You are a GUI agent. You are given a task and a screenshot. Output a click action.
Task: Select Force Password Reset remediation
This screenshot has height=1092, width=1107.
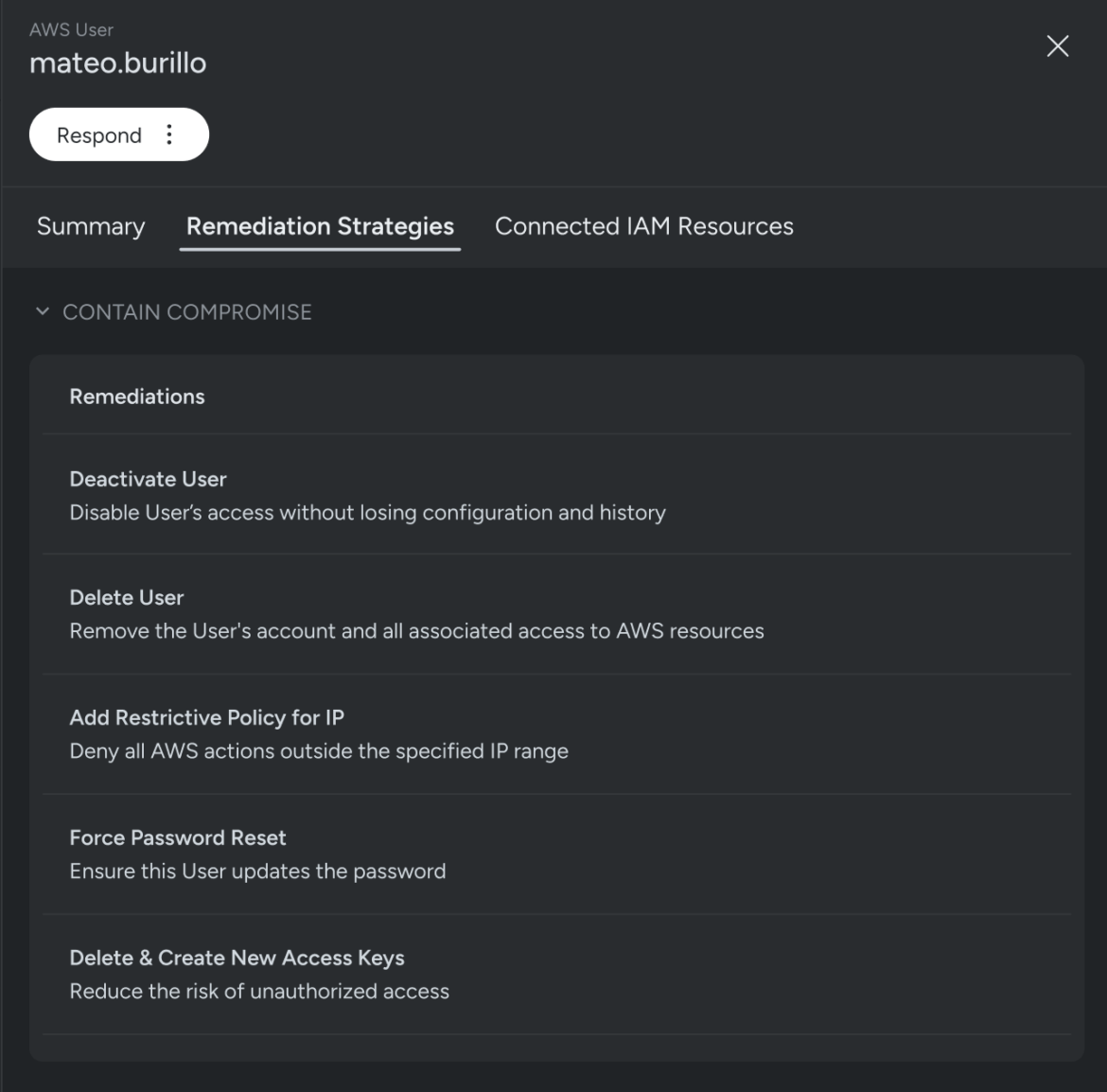pos(179,837)
